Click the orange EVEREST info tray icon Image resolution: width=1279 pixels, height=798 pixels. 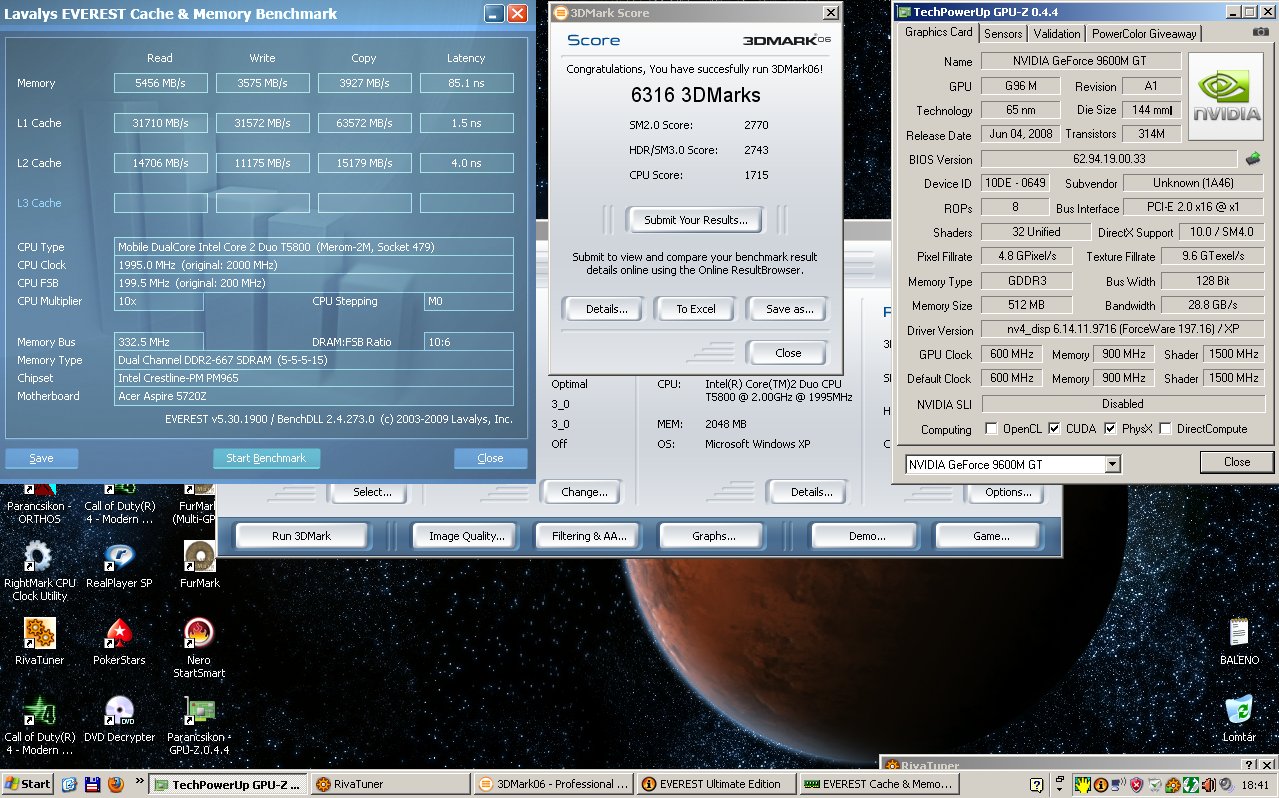(x=1100, y=785)
